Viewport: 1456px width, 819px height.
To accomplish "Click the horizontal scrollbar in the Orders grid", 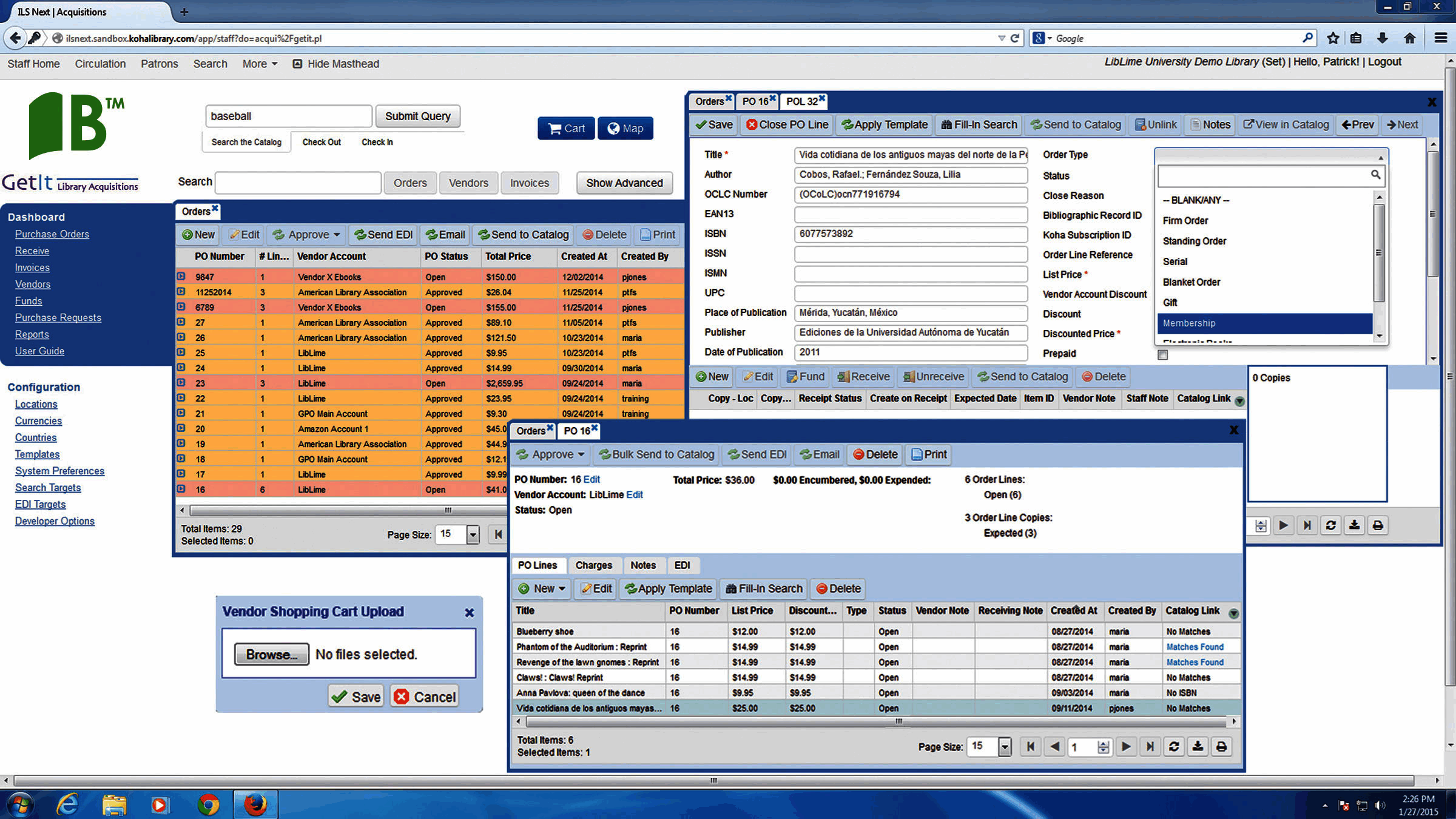I will pyautogui.click(x=448, y=510).
